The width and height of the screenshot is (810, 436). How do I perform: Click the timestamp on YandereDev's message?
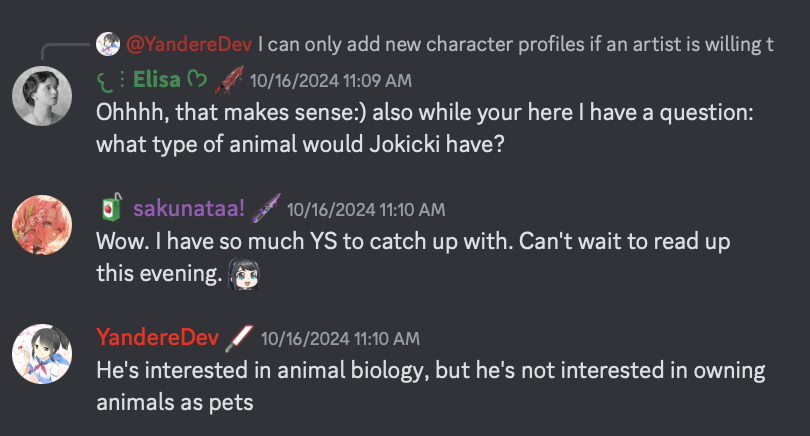[339, 339]
